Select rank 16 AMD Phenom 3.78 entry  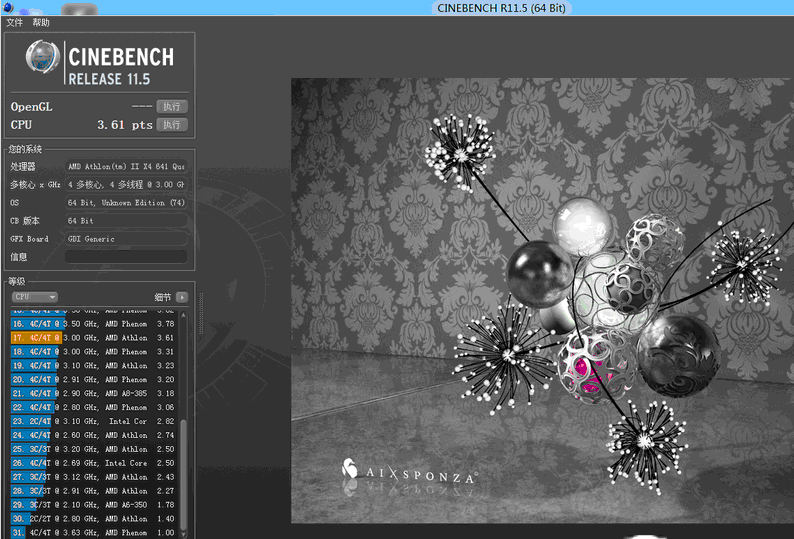point(95,324)
